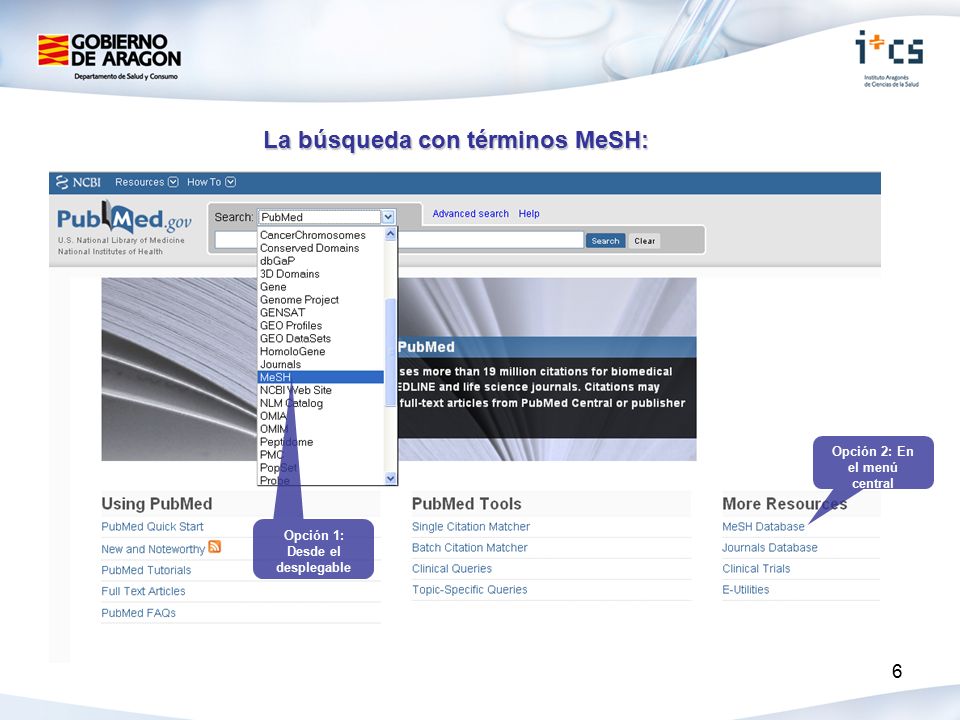This screenshot has width=960, height=720.
Task: Open the Clinical Trials link
Action: tap(756, 568)
